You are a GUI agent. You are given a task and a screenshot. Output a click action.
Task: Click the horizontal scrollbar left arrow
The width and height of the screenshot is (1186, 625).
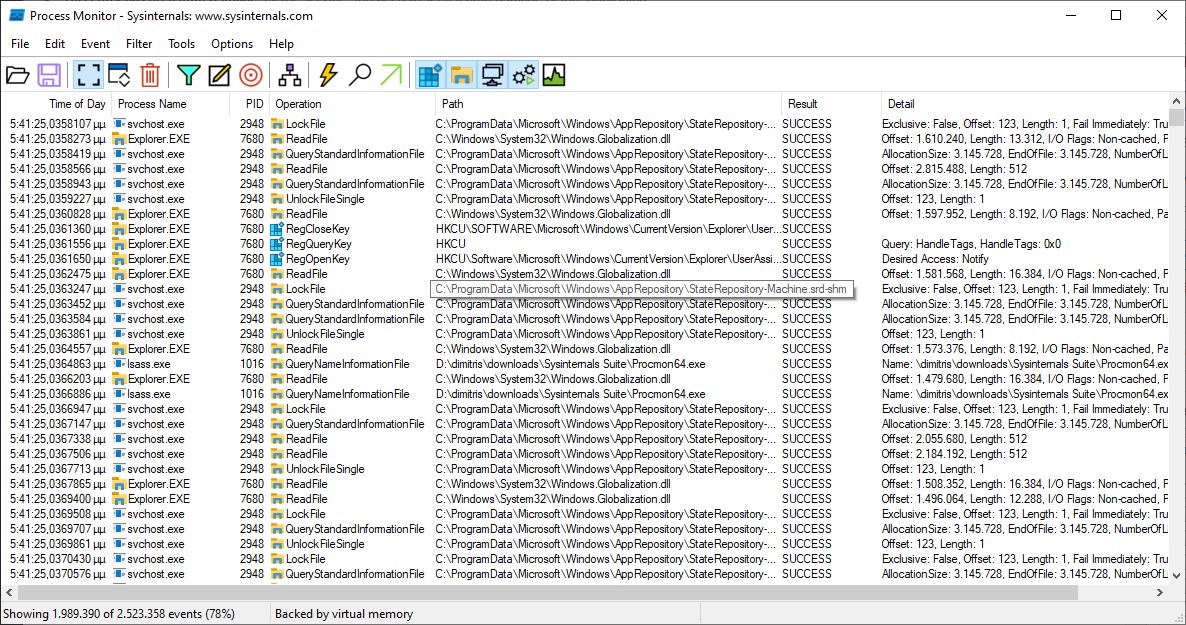pos(9,592)
